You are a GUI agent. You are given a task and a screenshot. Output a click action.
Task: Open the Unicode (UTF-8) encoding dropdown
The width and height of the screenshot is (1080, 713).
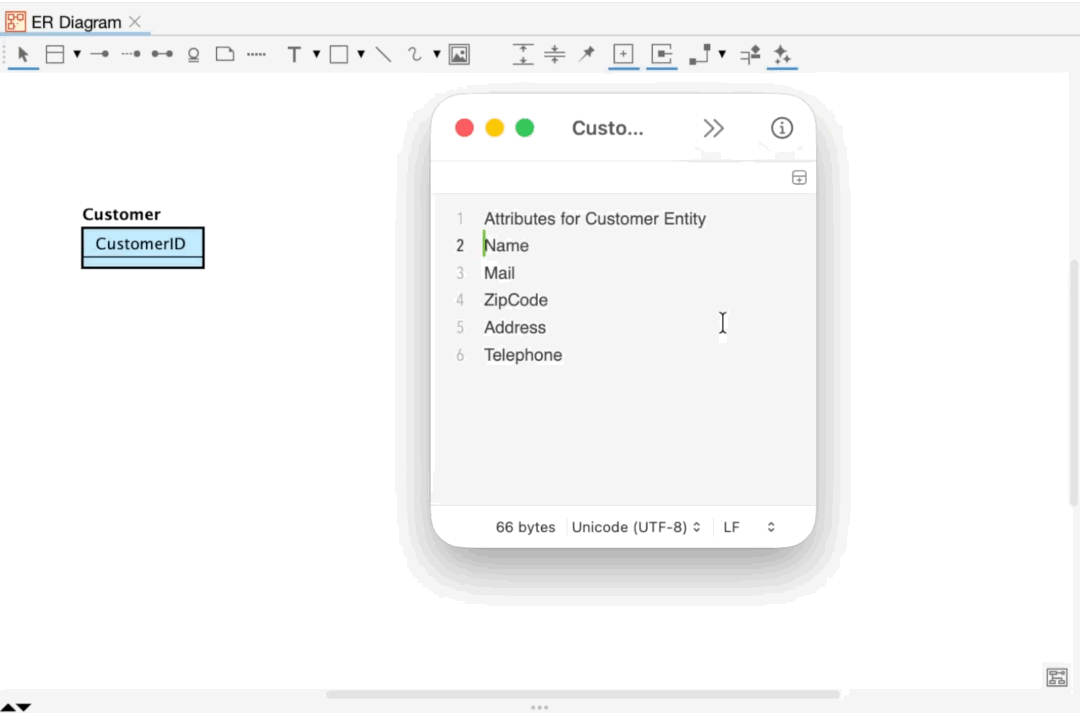pos(637,527)
